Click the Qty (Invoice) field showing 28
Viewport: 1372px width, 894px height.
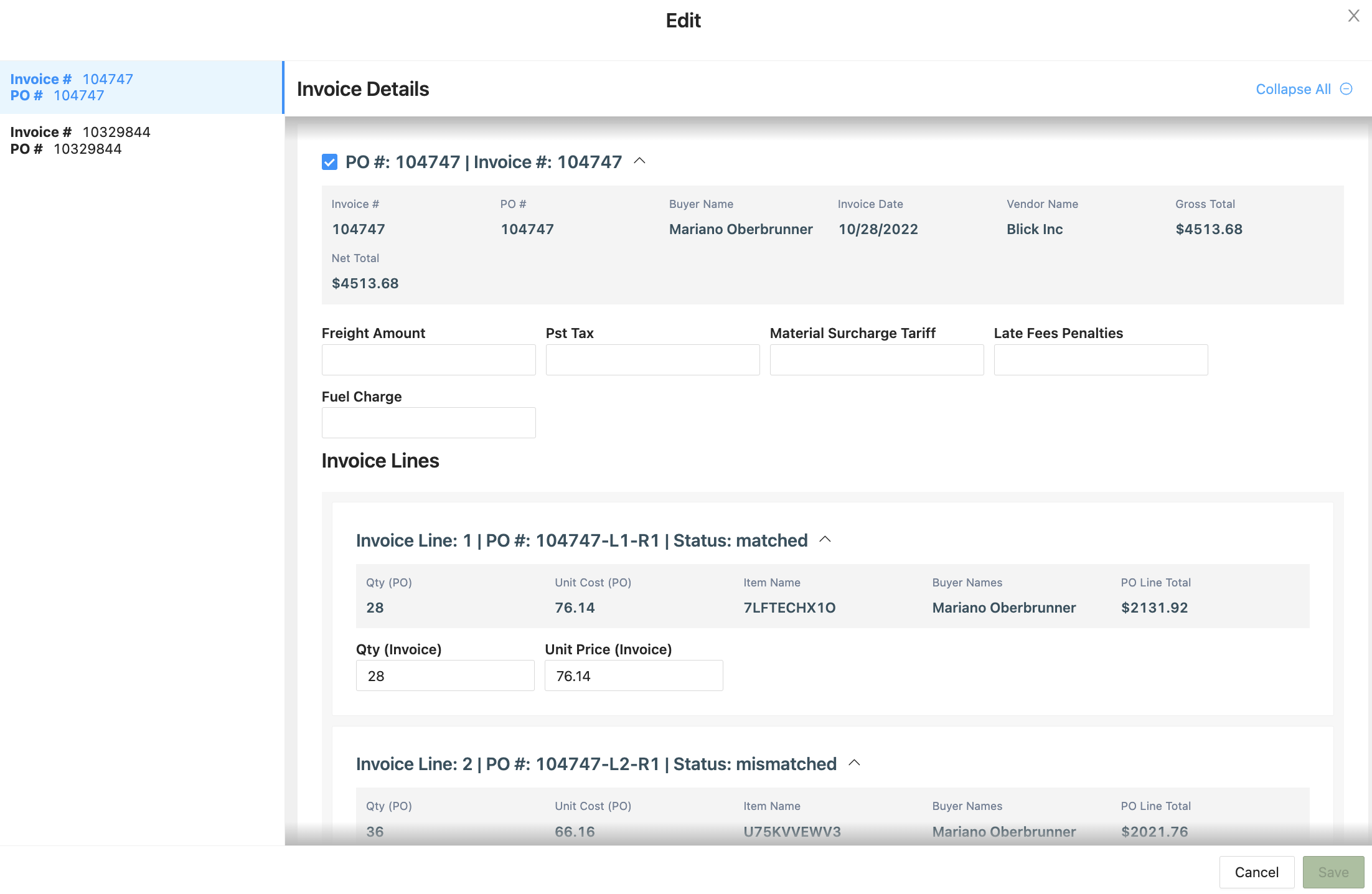445,675
